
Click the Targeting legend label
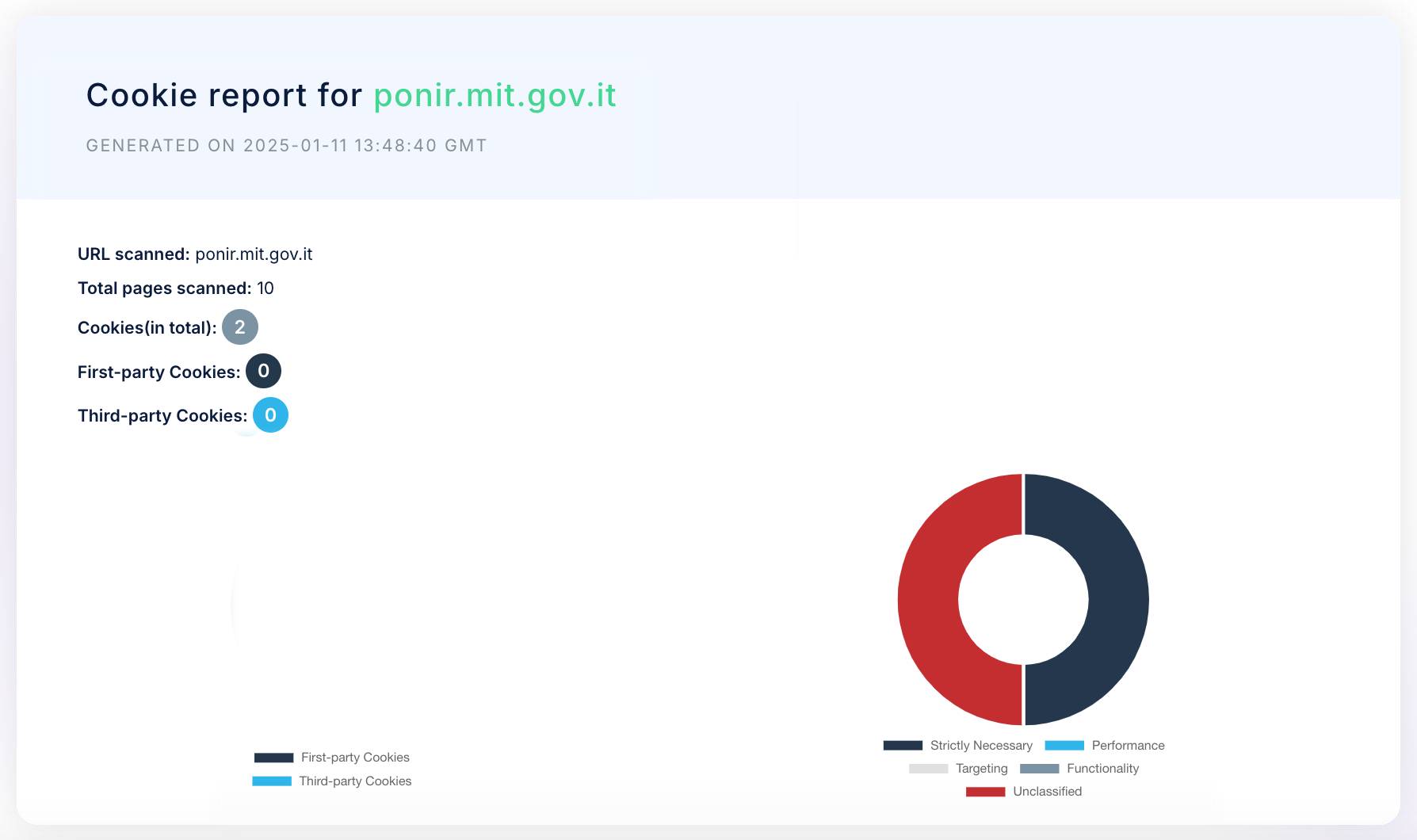981,769
